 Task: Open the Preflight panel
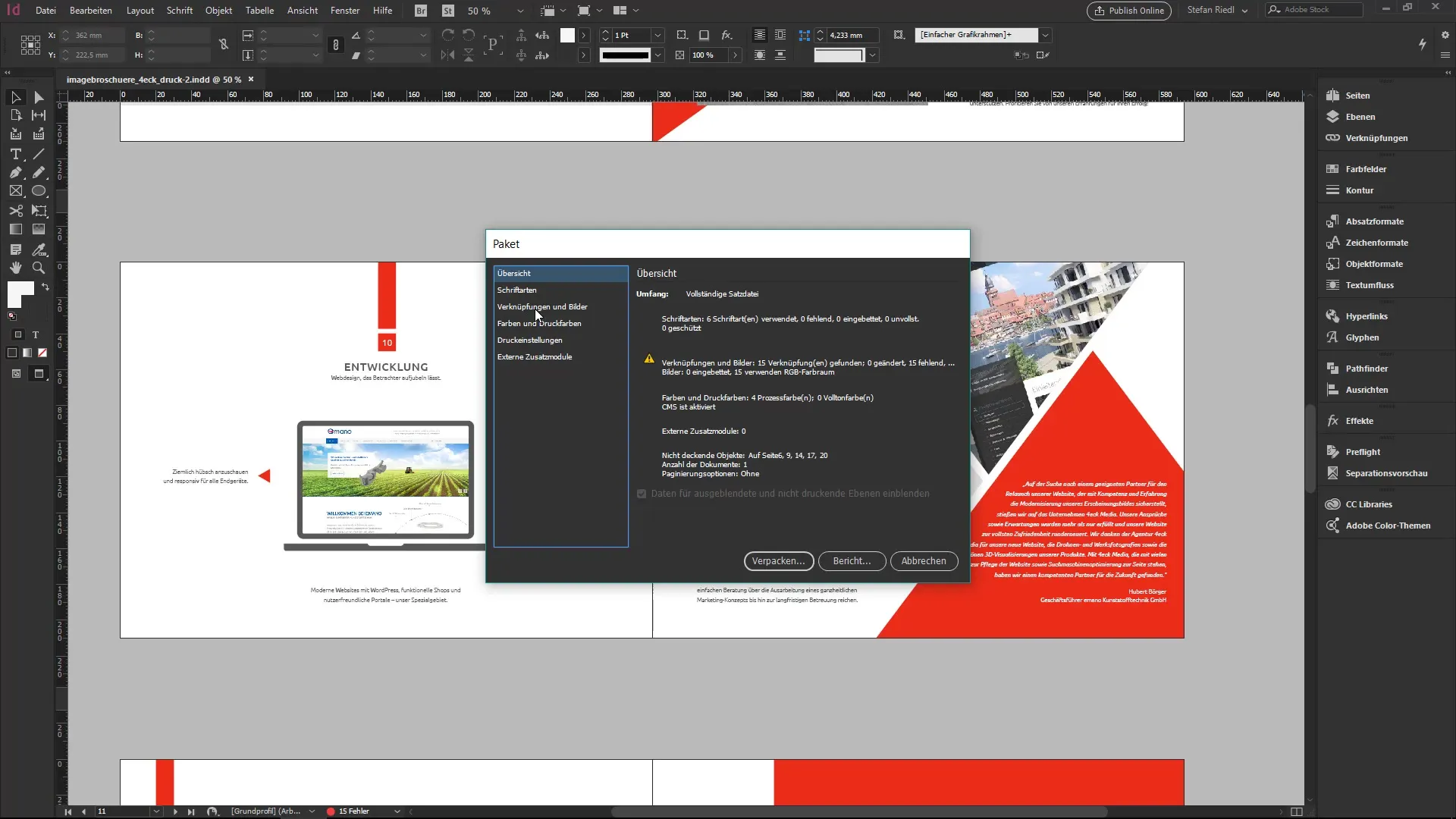click(x=1362, y=452)
